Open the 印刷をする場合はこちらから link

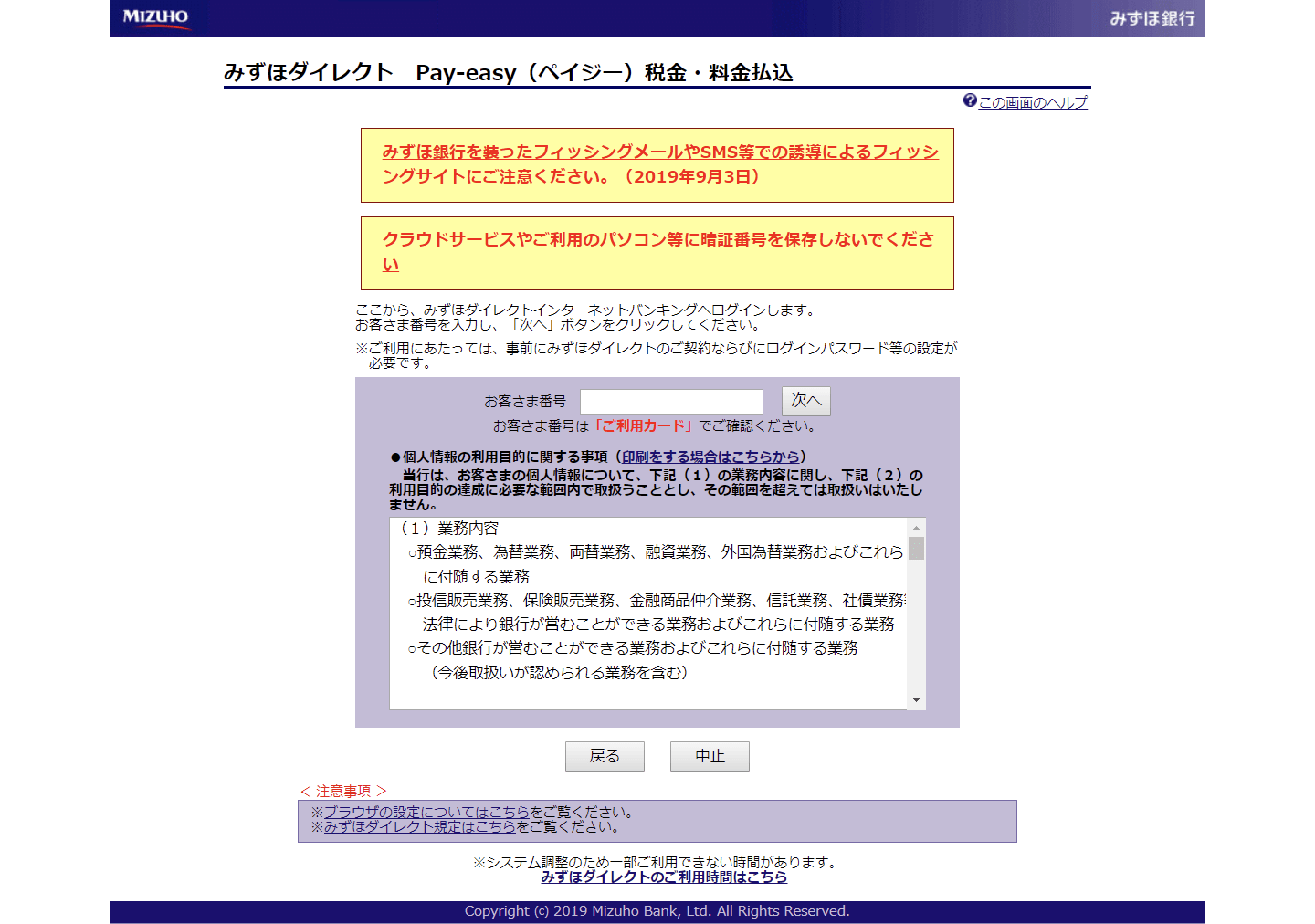coord(710,457)
